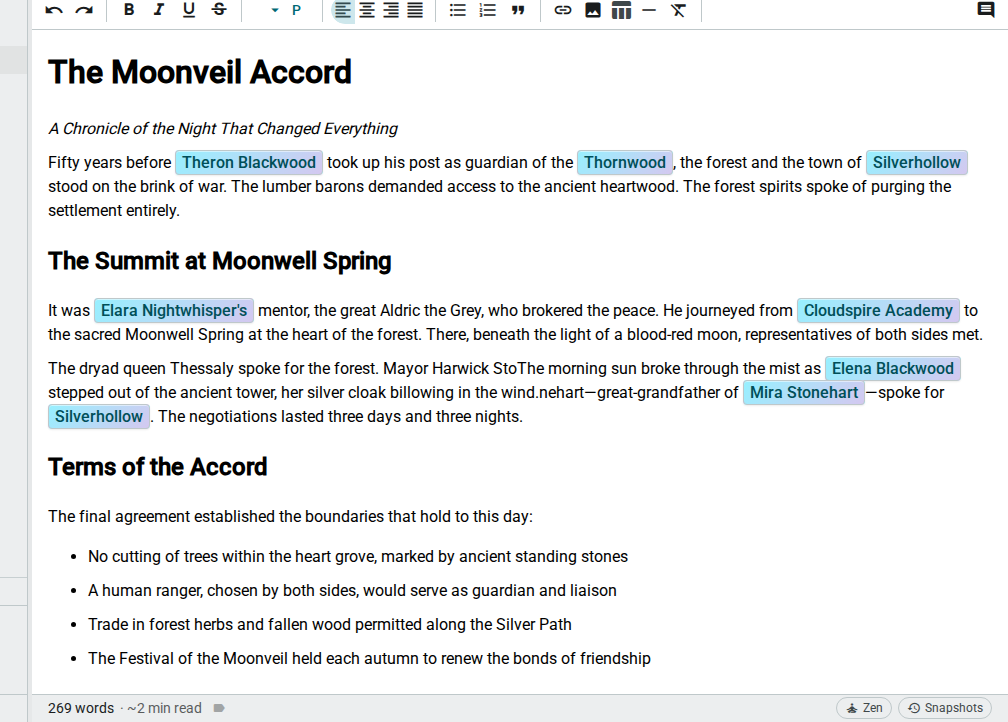Open the Mira Stonehart entity link

tap(804, 393)
